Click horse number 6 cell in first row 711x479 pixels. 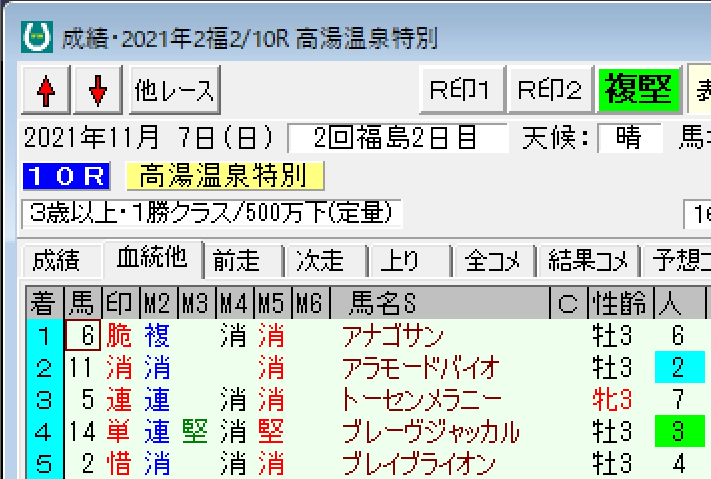(x=83, y=336)
